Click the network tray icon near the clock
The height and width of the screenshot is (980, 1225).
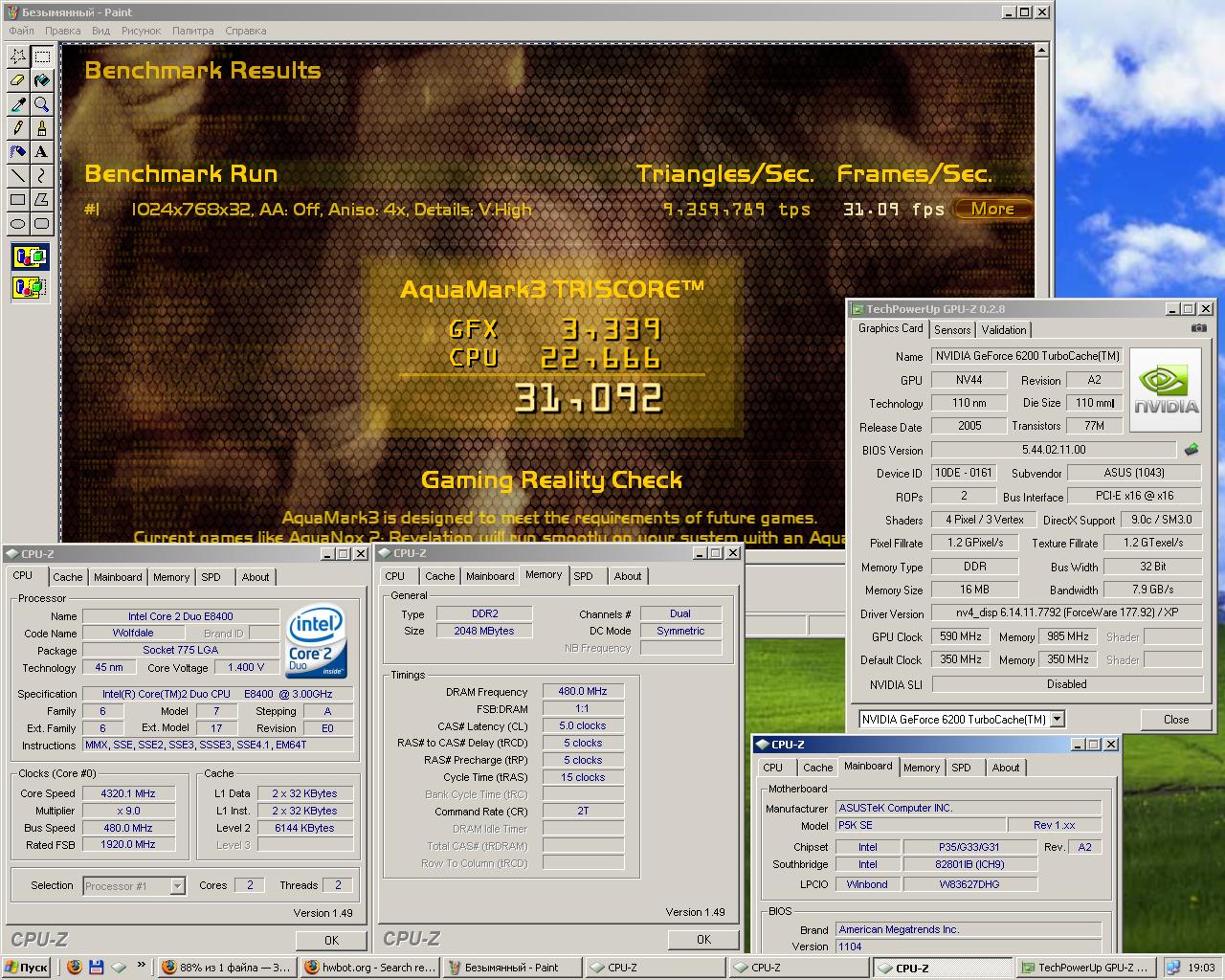[x=1172, y=968]
